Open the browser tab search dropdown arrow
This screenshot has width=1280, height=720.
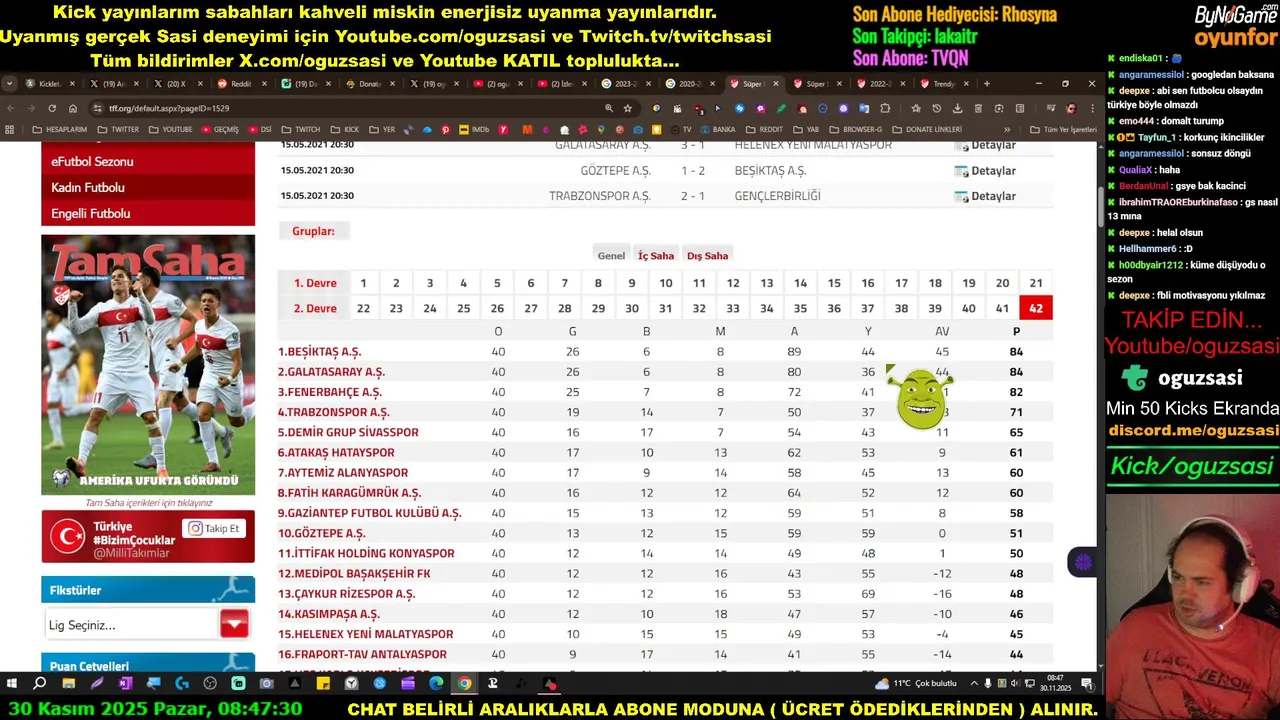pyautogui.click(x=9, y=84)
